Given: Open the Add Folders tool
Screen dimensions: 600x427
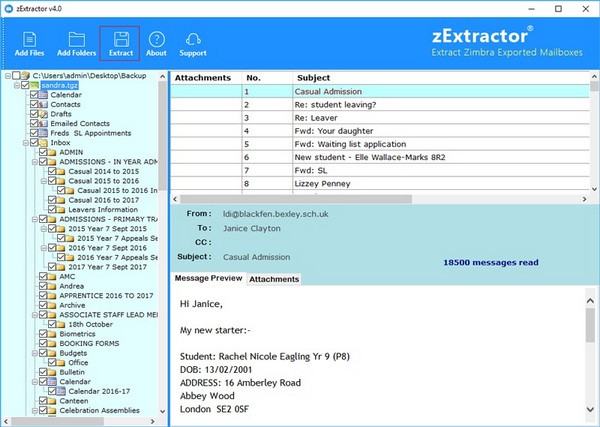Looking at the screenshot, I should (x=77, y=44).
